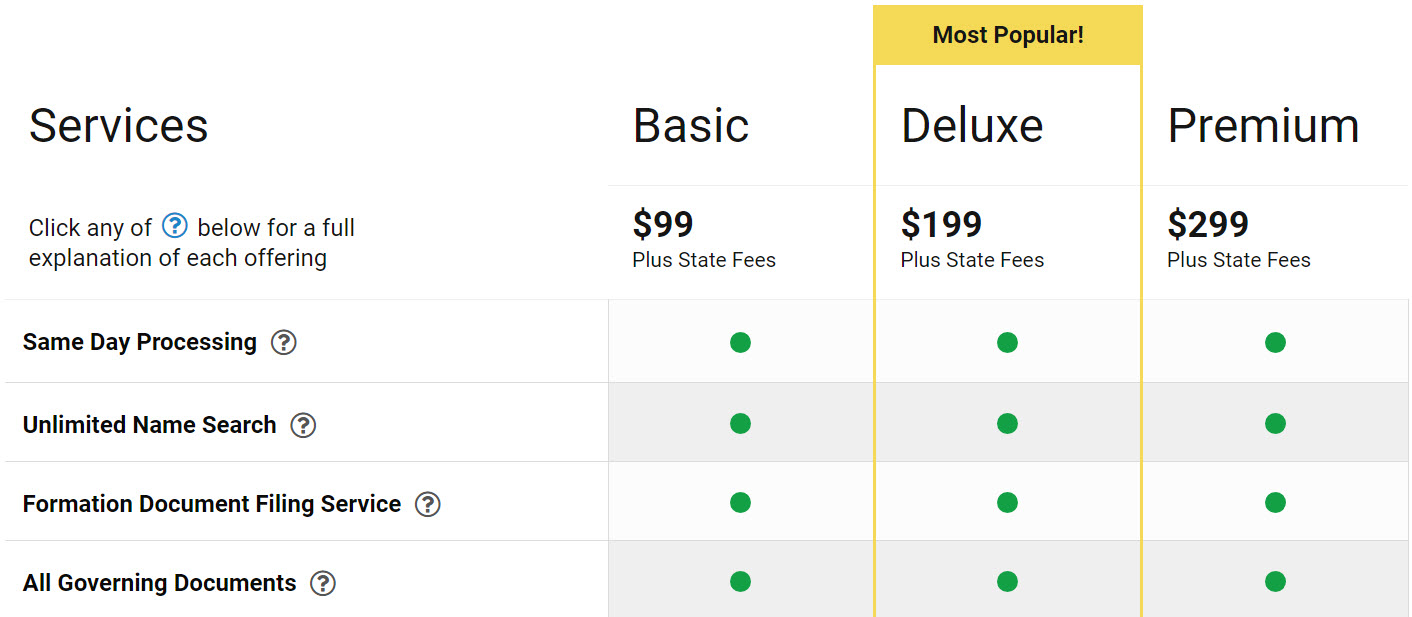Viewport: 1412px width, 617px height.
Task: Click Premium green dot for Formation Document Filing
Action: [x=1275, y=502]
